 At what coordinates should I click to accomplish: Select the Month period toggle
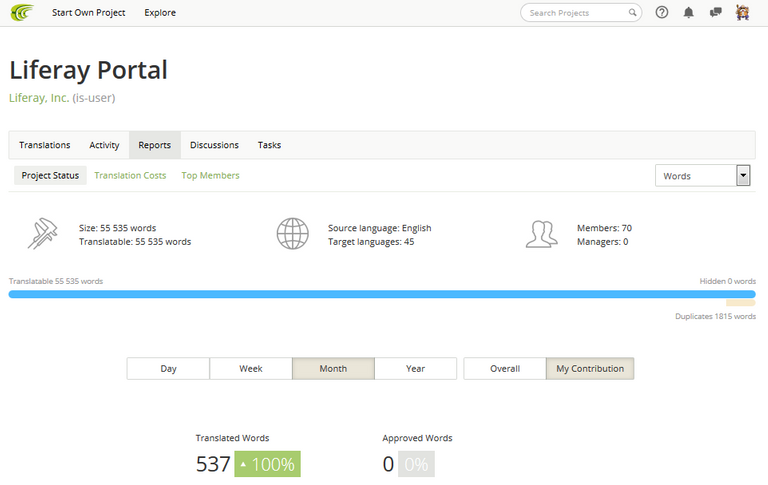[334, 368]
